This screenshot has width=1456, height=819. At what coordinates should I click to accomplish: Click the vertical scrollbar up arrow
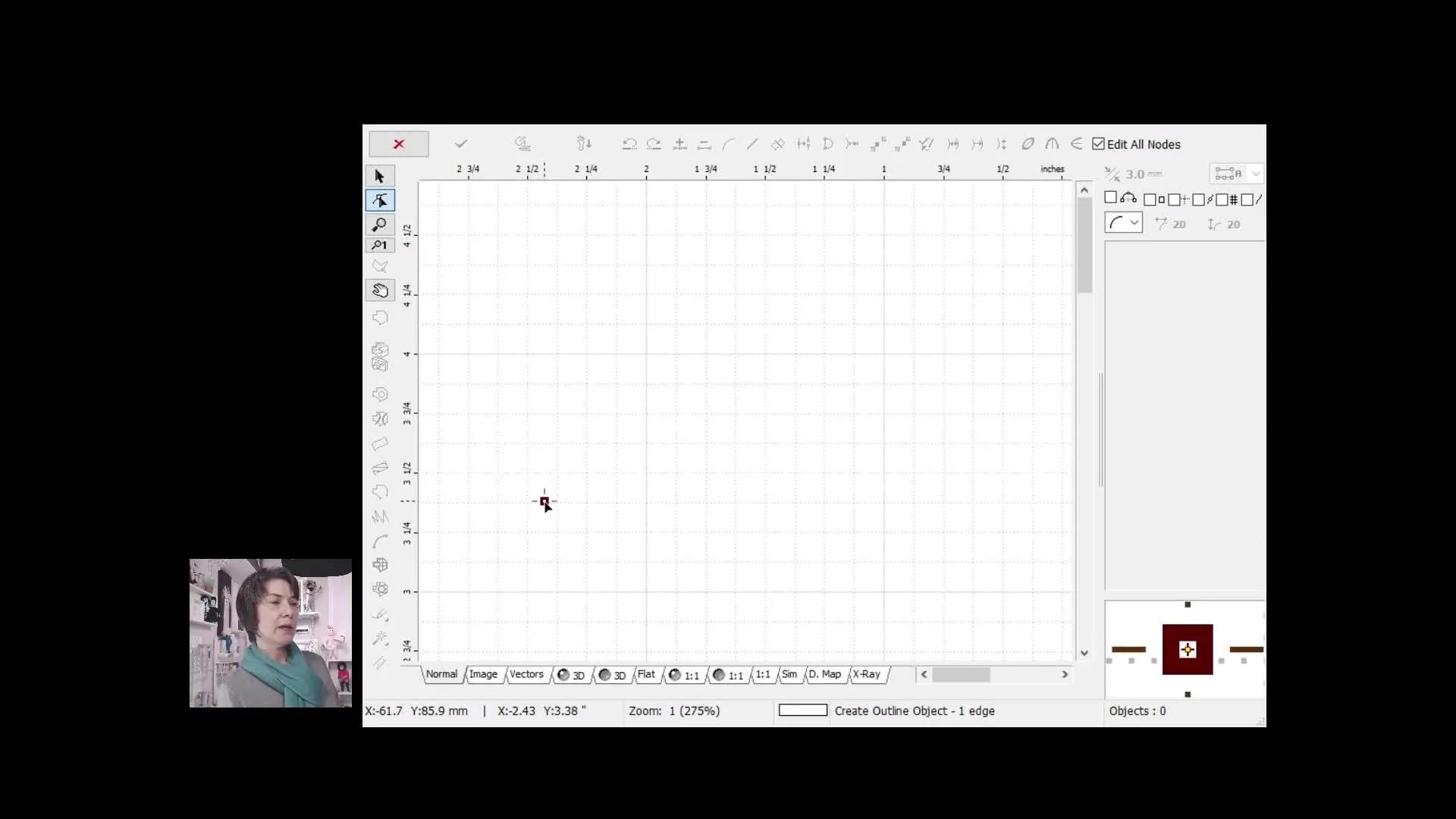coord(1084,190)
